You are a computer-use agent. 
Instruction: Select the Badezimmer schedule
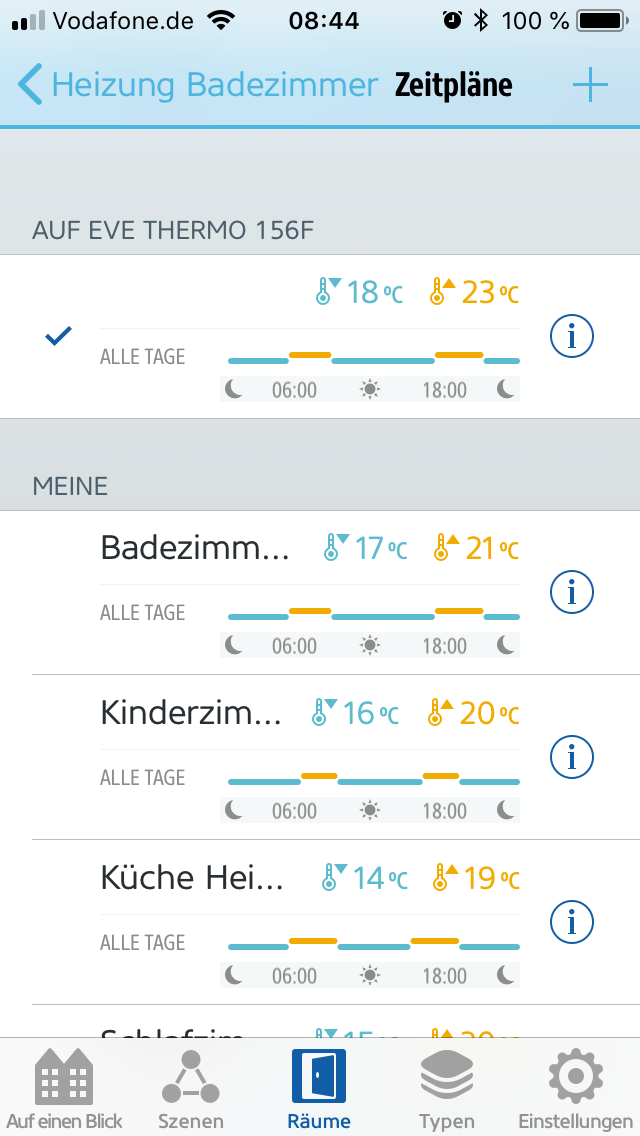(195, 548)
